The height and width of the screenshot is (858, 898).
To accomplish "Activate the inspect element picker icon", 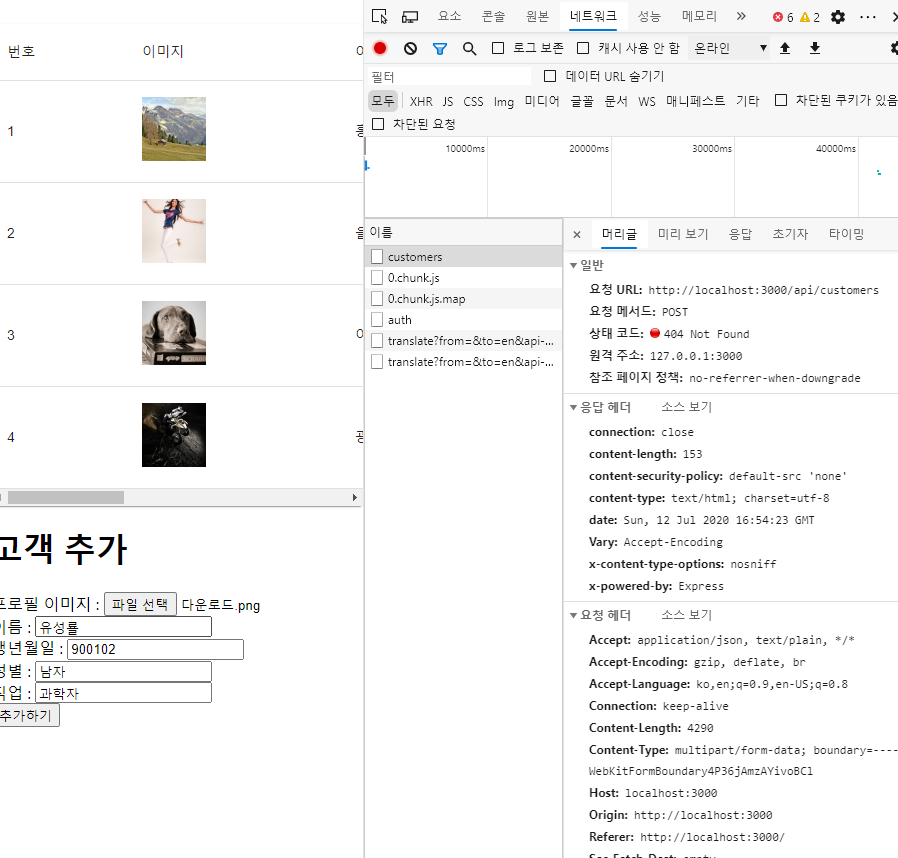I will click(379, 17).
